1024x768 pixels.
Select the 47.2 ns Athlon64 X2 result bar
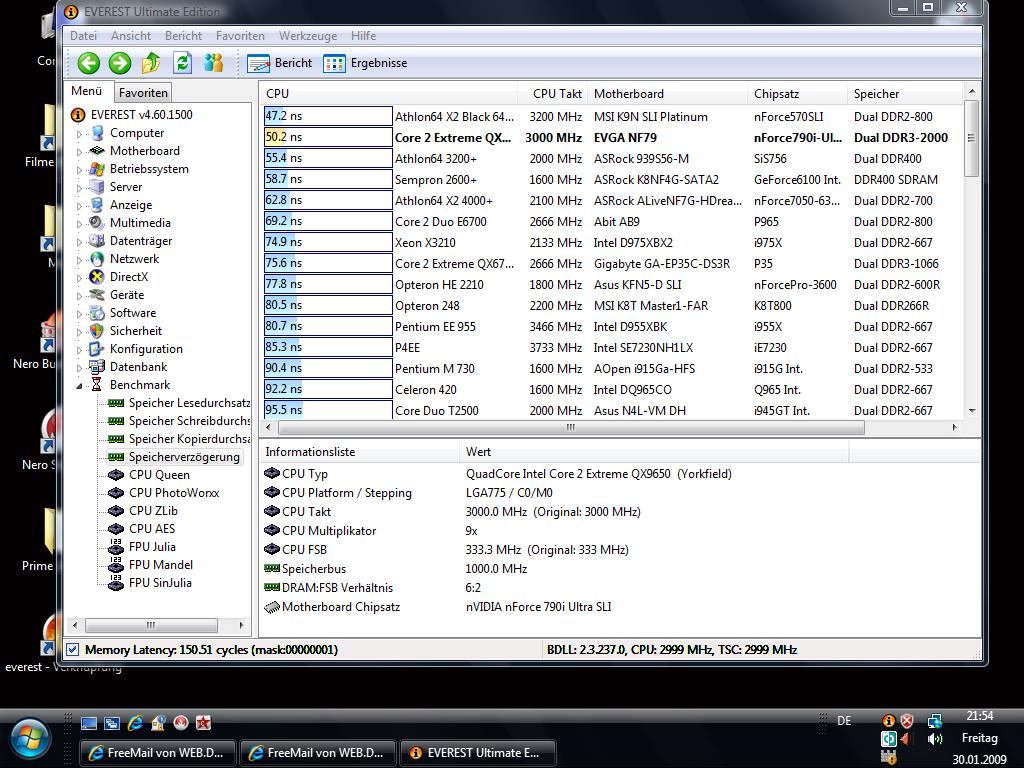(328, 116)
